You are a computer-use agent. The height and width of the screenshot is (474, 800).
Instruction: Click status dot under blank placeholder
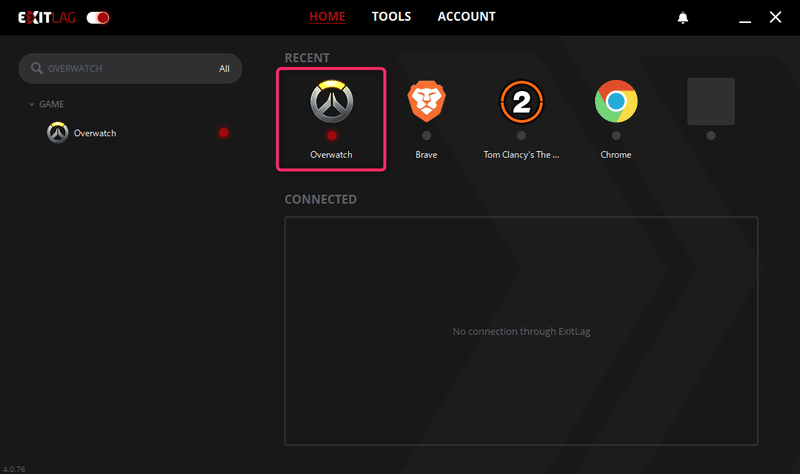tap(711, 136)
